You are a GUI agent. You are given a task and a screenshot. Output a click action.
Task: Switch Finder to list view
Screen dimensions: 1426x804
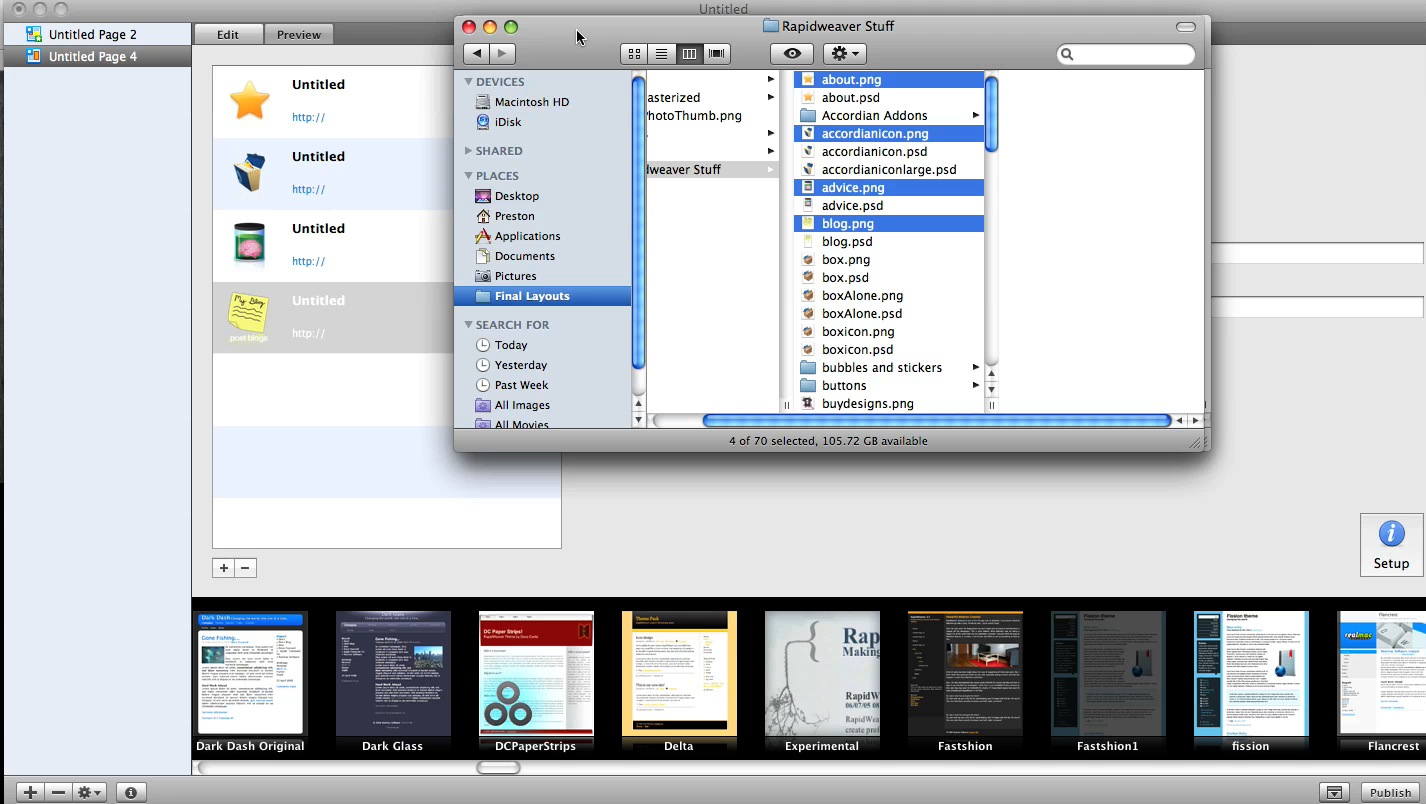[661, 54]
